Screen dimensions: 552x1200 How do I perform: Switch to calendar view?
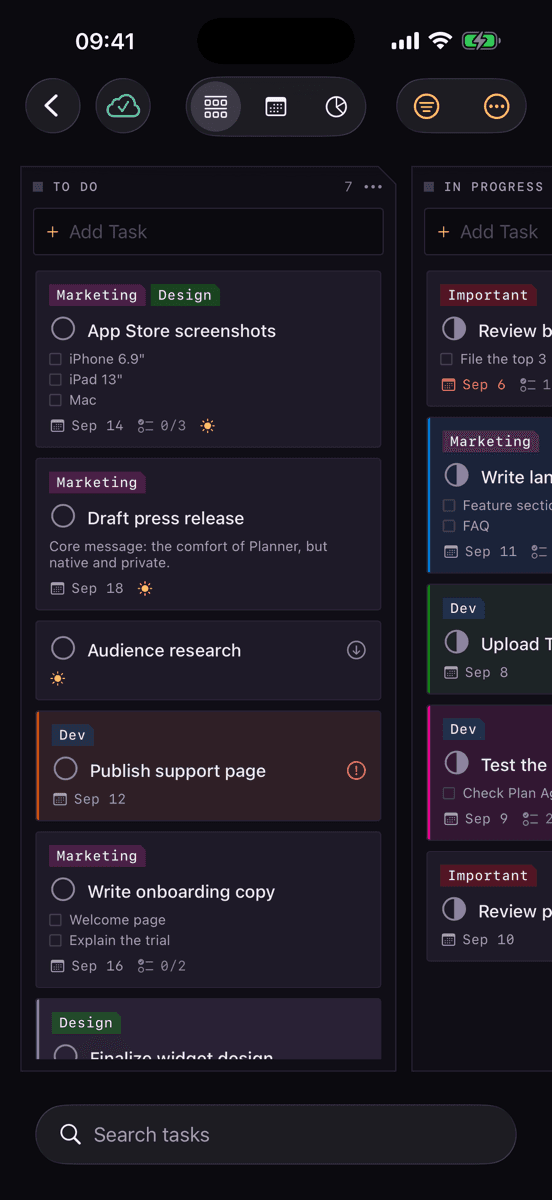pyautogui.click(x=276, y=107)
